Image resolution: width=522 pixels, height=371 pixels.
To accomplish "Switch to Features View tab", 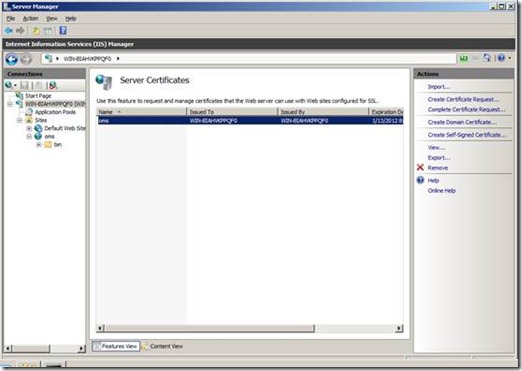I will pyautogui.click(x=116, y=346).
